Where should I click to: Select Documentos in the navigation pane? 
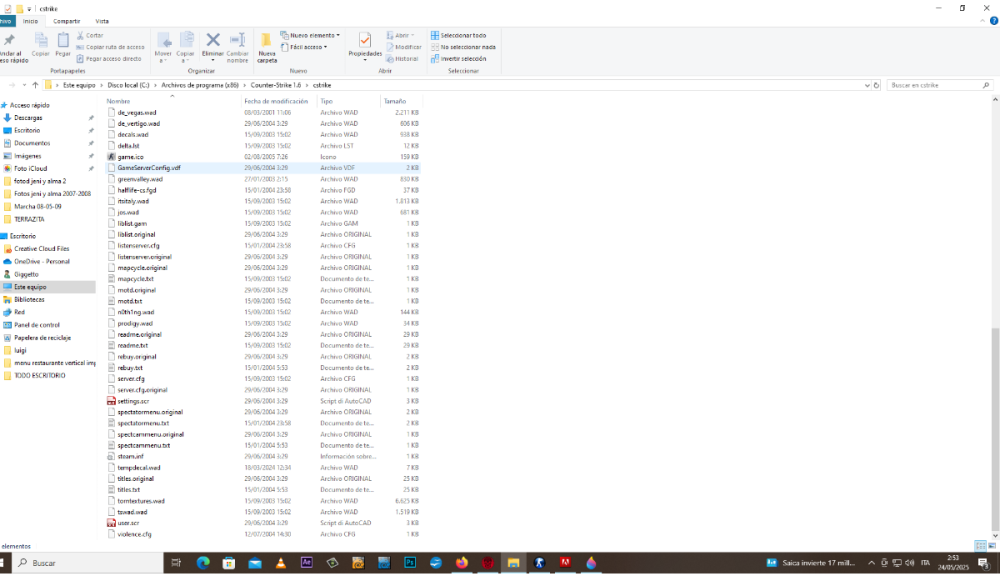tap(32, 144)
